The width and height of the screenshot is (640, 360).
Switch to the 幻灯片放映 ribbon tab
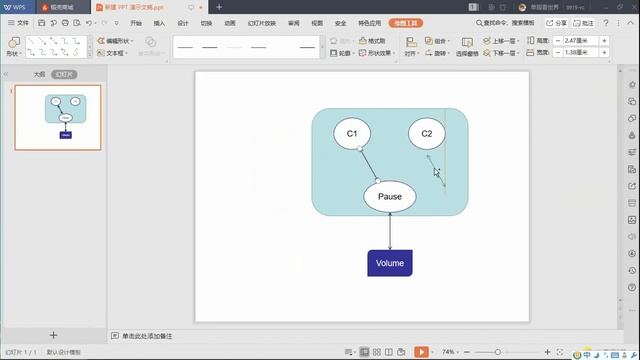pyautogui.click(x=262, y=23)
